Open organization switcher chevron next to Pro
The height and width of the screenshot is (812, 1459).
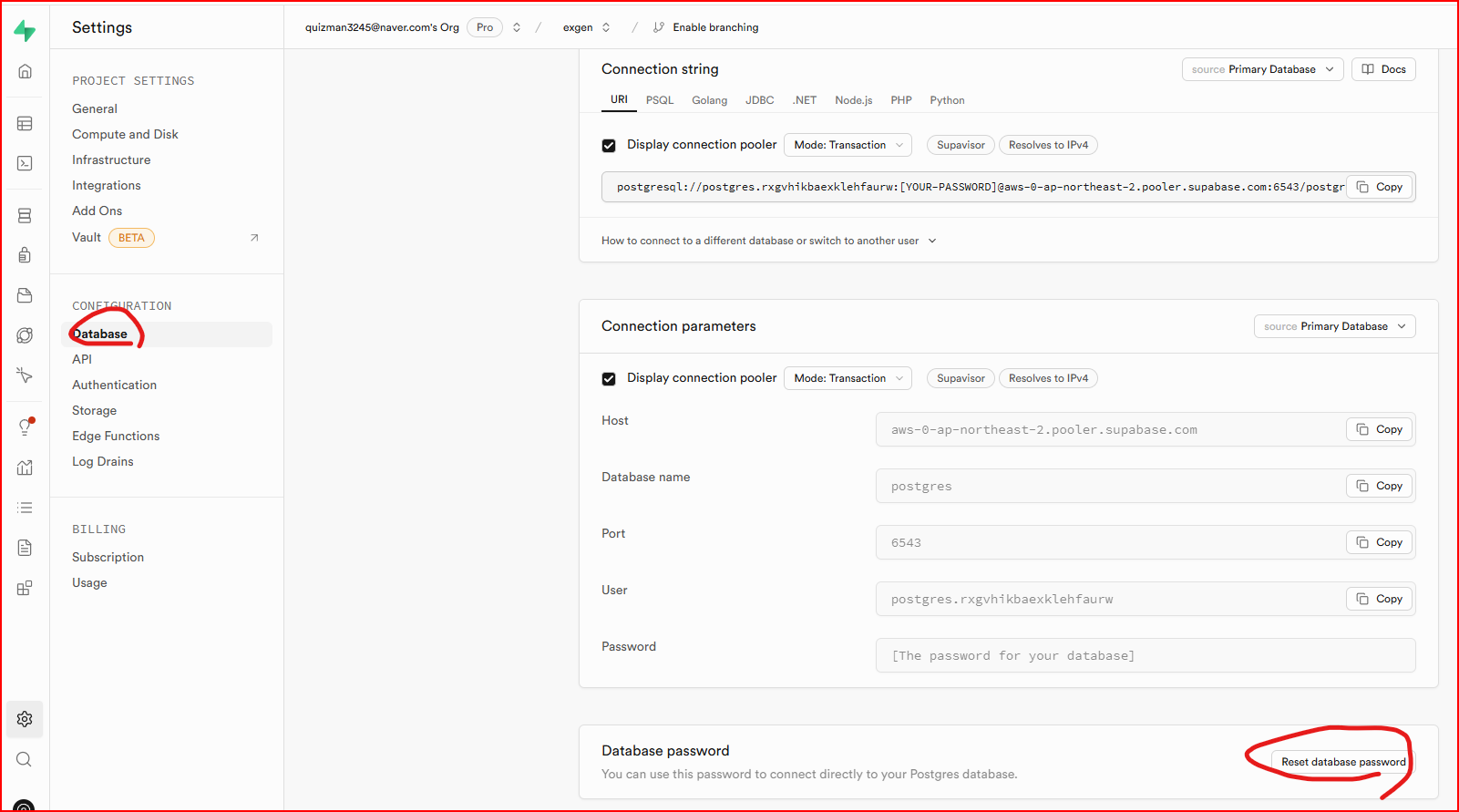click(x=517, y=27)
